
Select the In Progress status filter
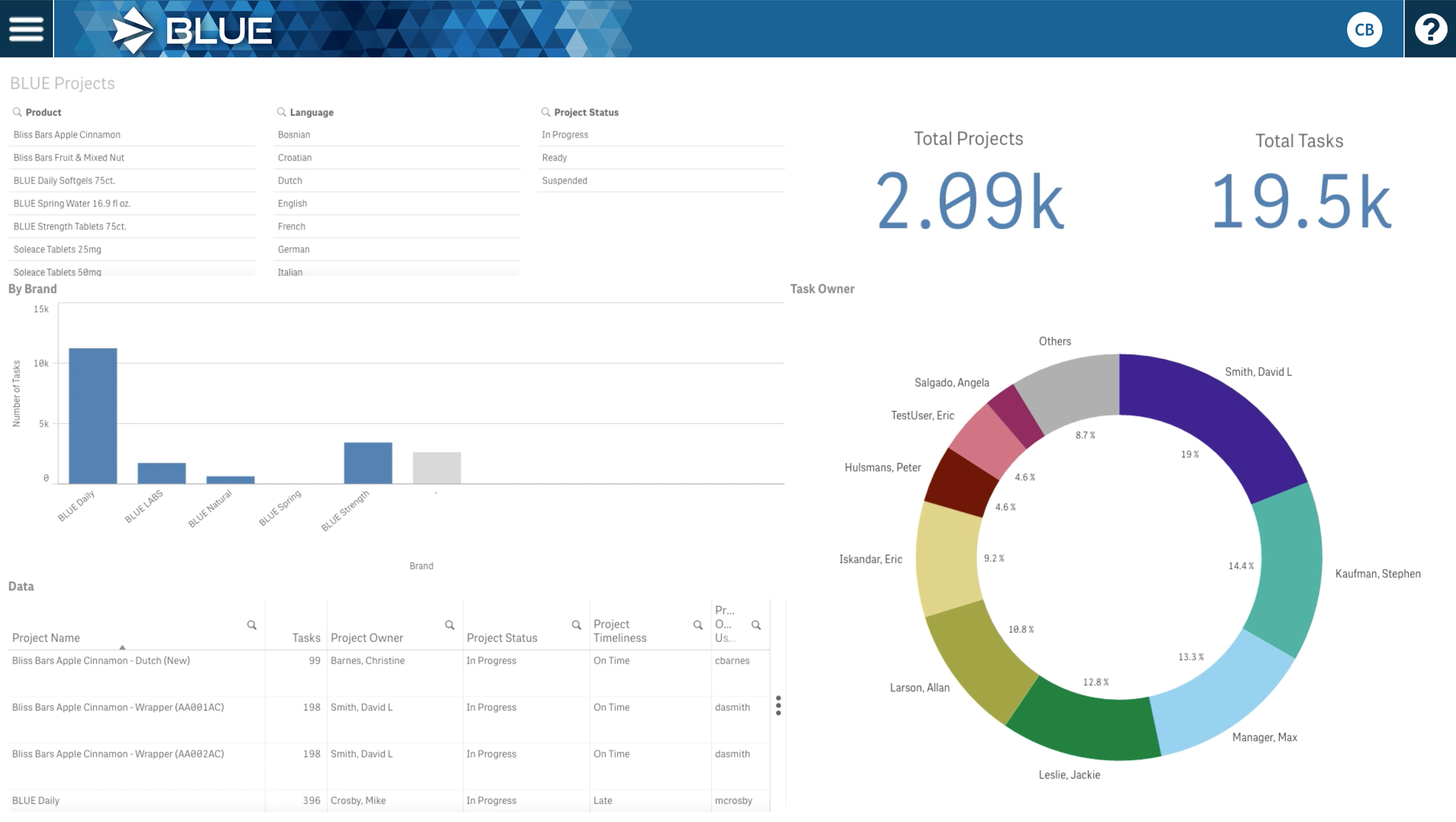point(565,135)
